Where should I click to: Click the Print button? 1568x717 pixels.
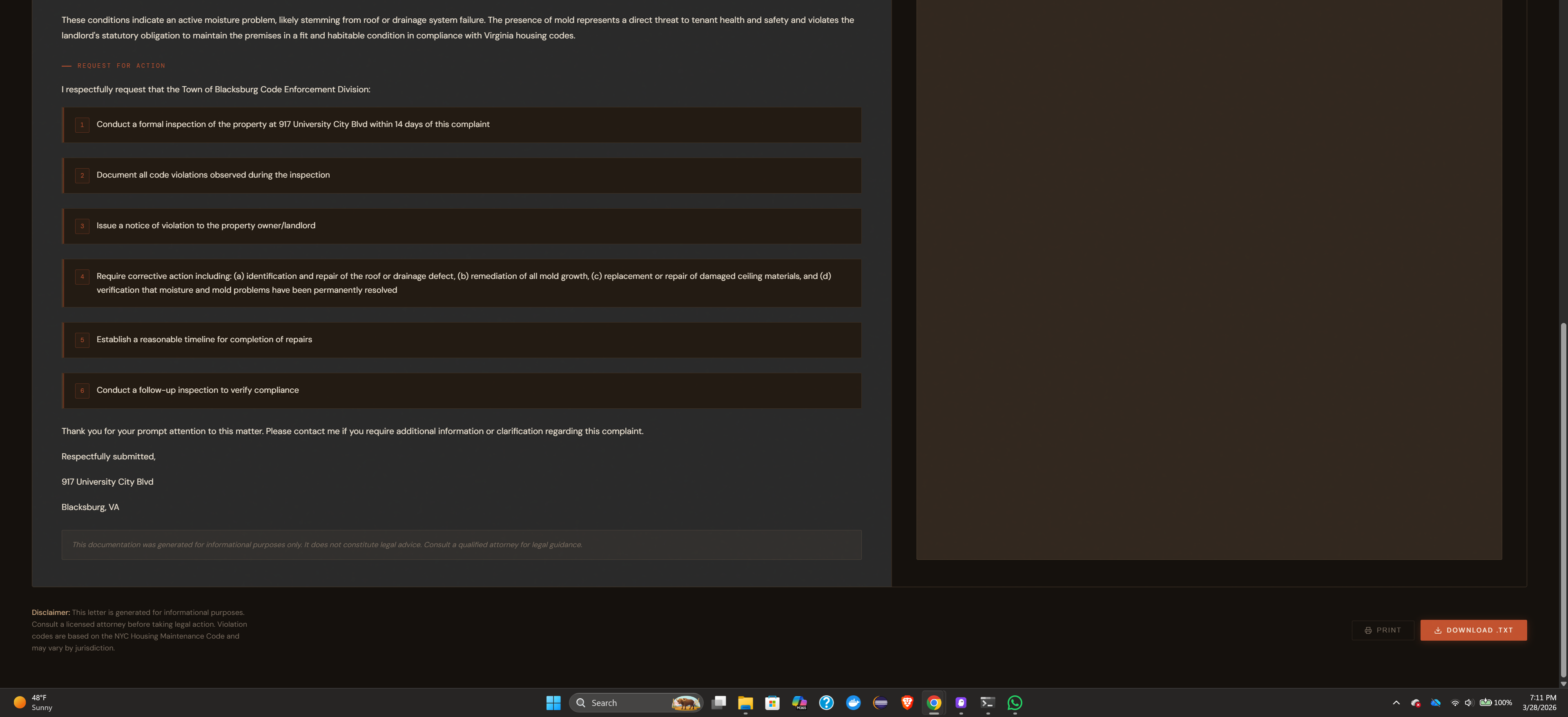click(x=1382, y=630)
